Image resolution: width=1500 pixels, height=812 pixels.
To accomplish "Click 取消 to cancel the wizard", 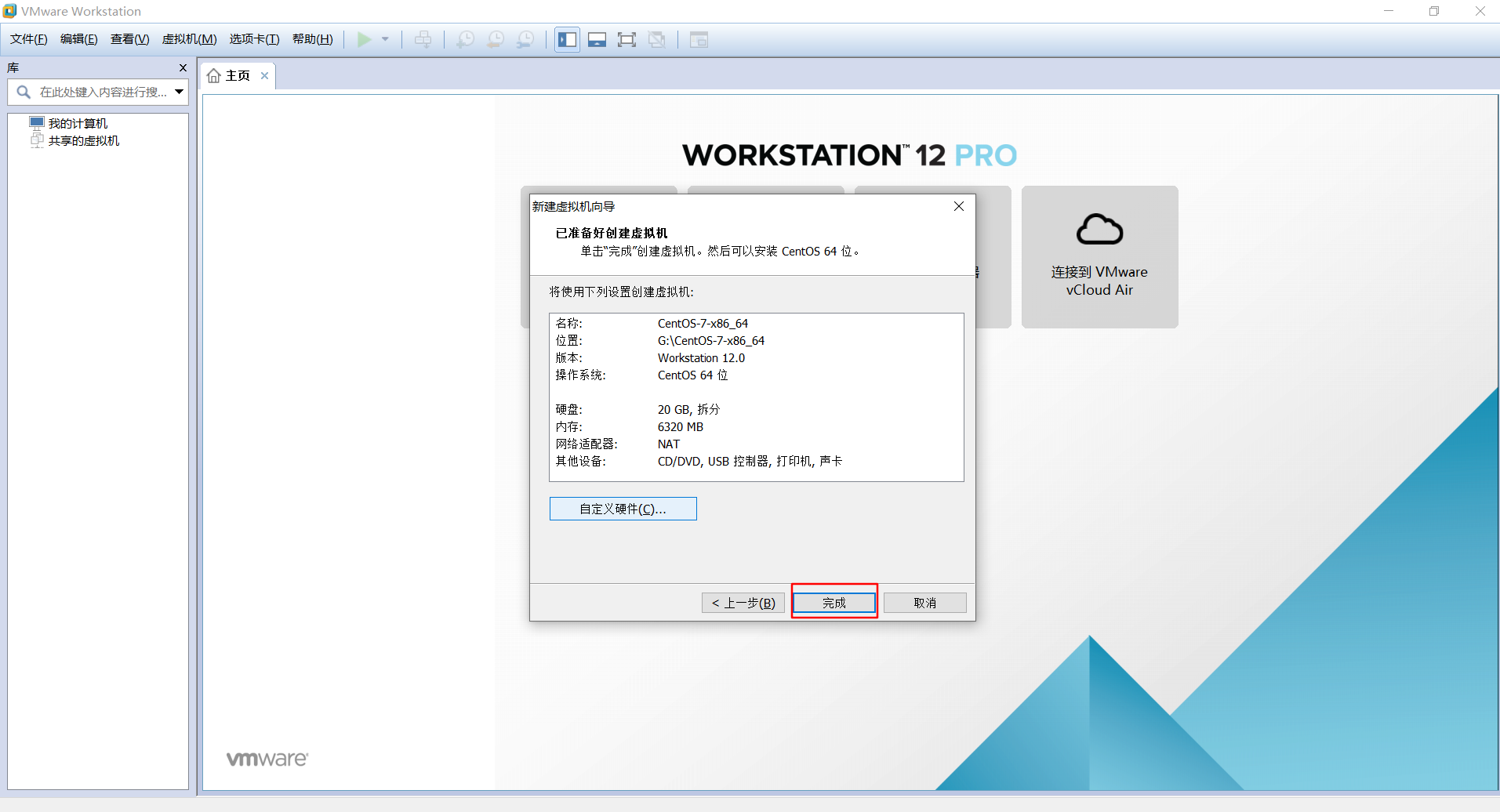I will tap(925, 603).
